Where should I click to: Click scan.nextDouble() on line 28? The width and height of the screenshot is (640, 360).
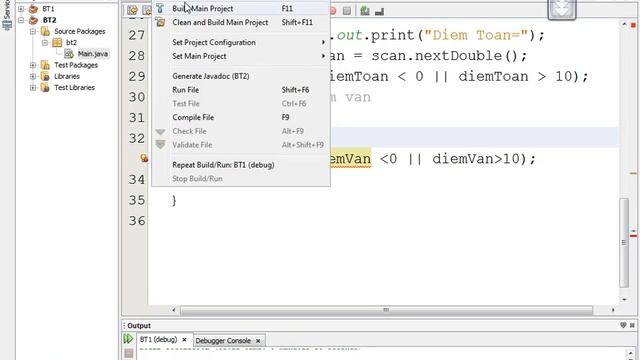444,56
